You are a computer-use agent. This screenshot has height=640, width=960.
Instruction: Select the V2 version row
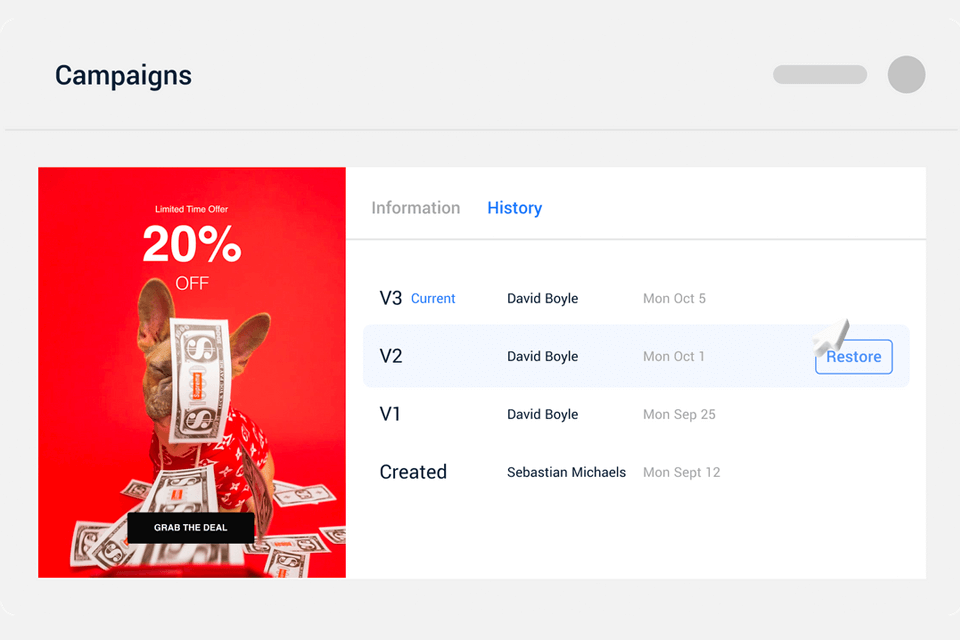[391, 356]
